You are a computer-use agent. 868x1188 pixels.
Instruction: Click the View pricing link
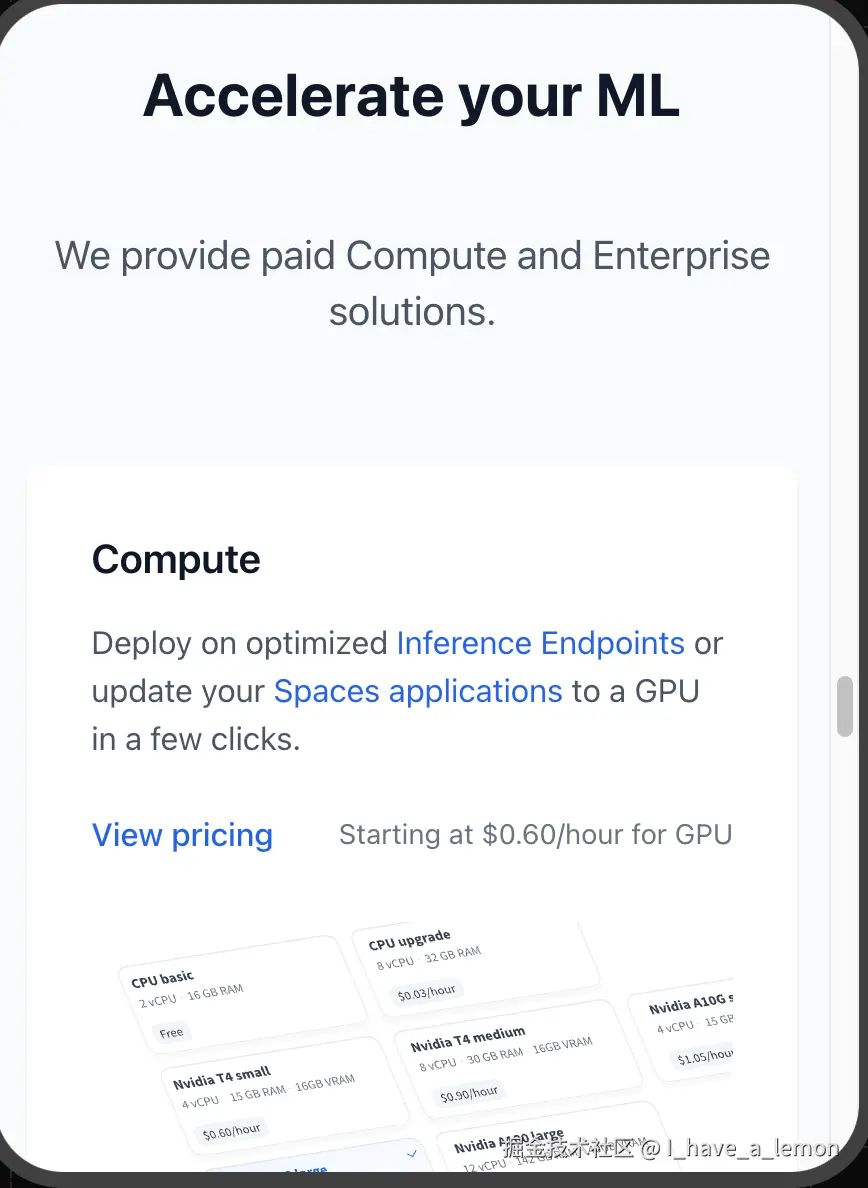(182, 835)
